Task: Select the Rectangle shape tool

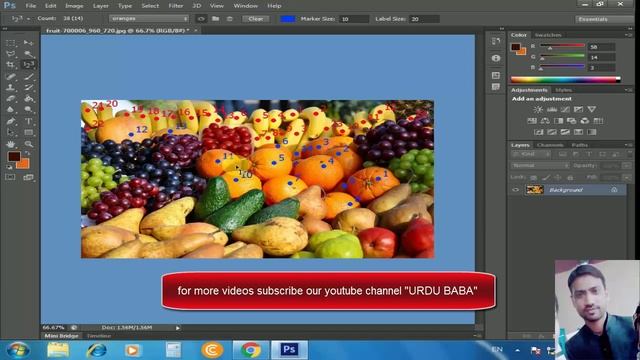Action: coord(28,132)
